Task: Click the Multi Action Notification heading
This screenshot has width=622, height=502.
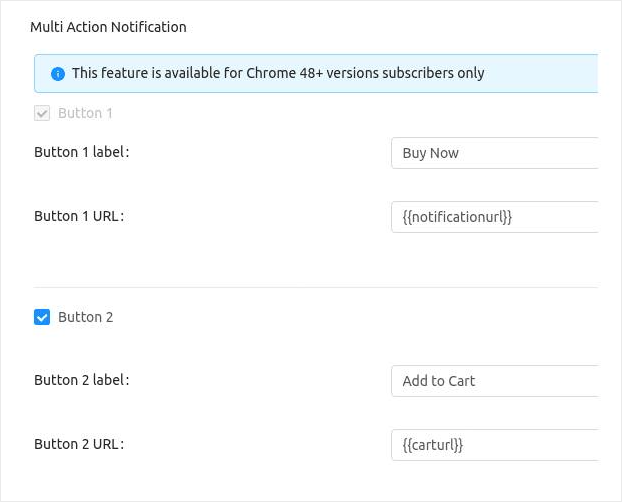Action: (x=108, y=27)
